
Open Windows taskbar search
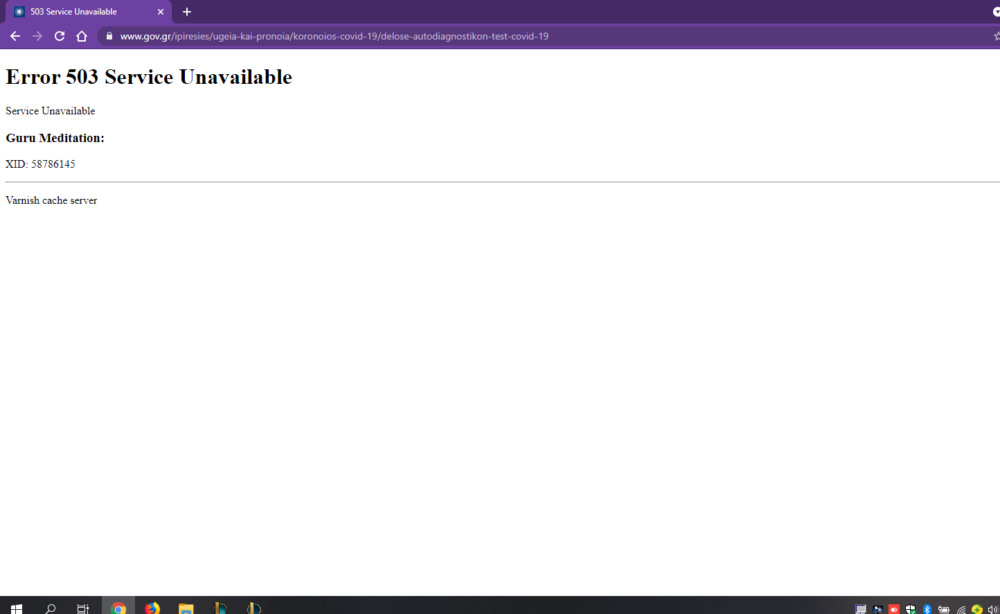pyautogui.click(x=50, y=607)
